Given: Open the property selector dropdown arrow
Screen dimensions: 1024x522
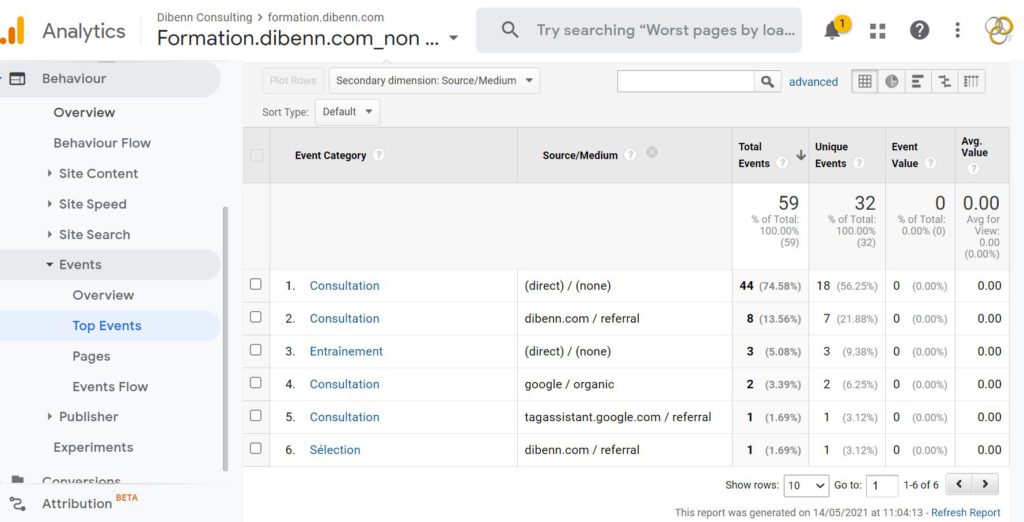Looking at the screenshot, I should [453, 39].
